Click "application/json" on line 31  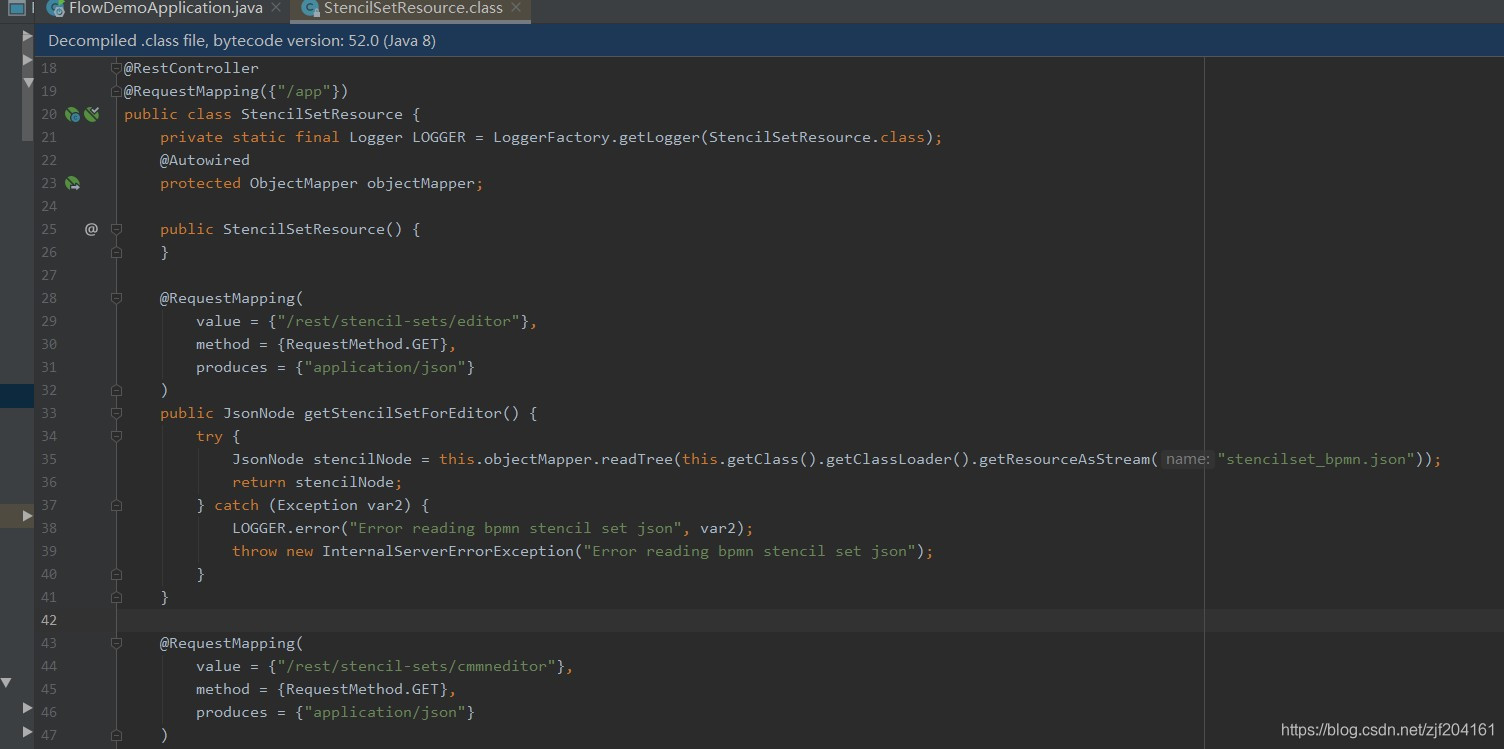(x=385, y=367)
